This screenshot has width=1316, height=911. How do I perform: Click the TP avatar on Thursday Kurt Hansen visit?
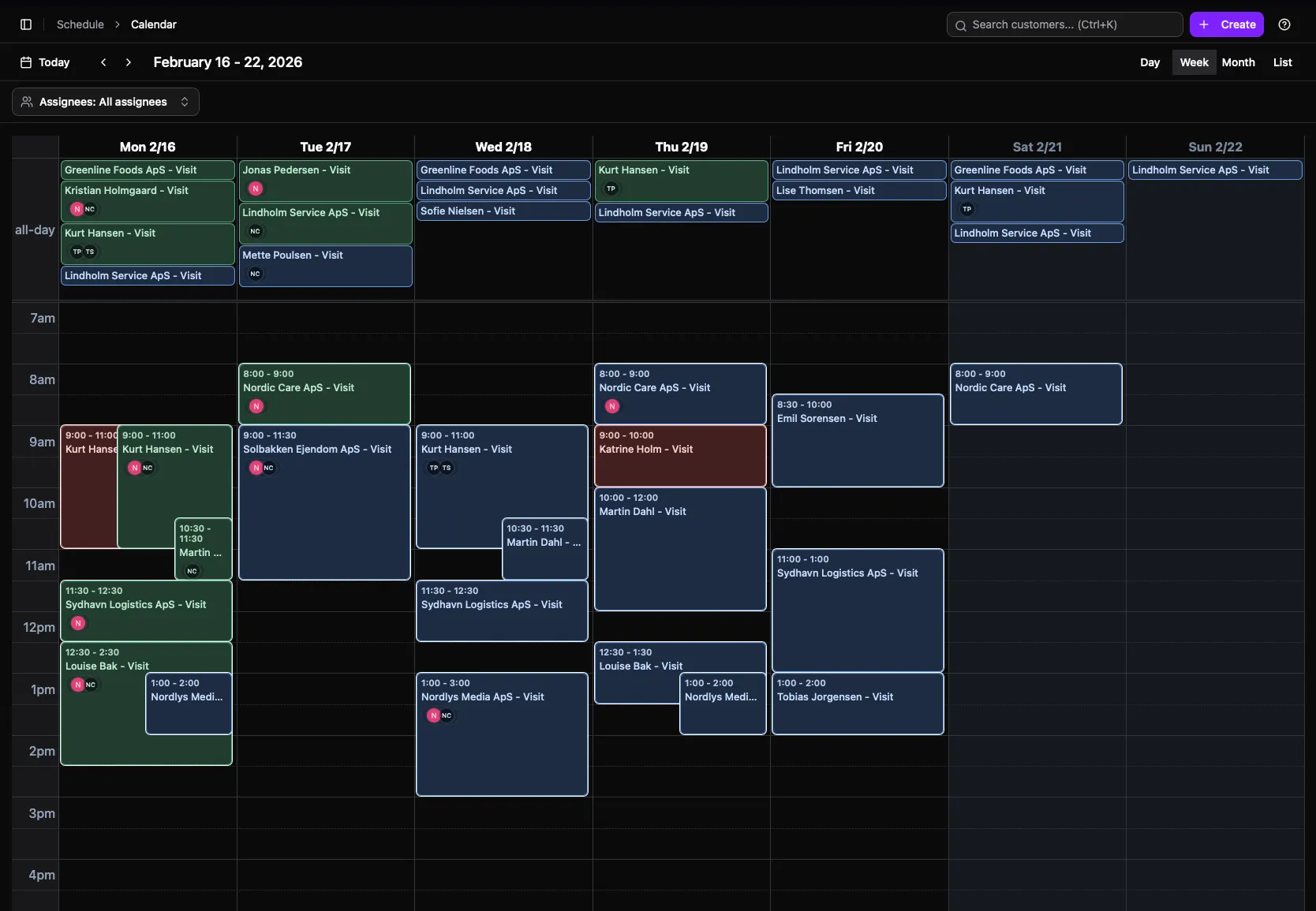611,189
